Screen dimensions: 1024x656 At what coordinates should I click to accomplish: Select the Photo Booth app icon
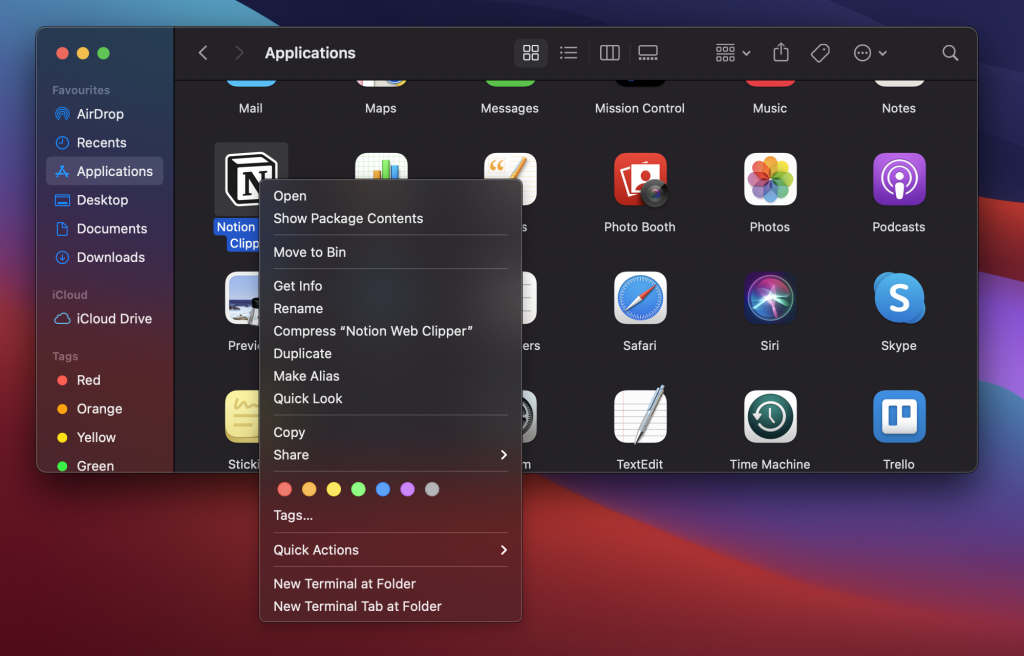640,180
